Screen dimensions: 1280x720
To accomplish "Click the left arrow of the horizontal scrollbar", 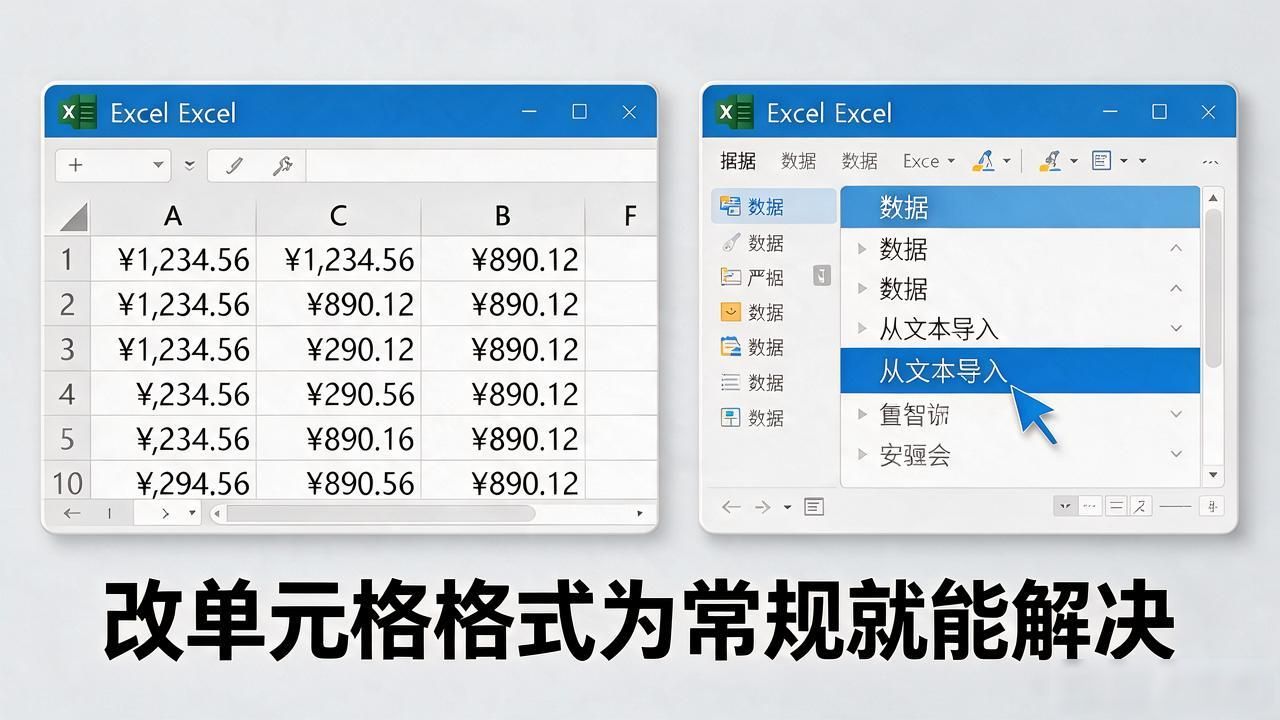I will pos(217,513).
